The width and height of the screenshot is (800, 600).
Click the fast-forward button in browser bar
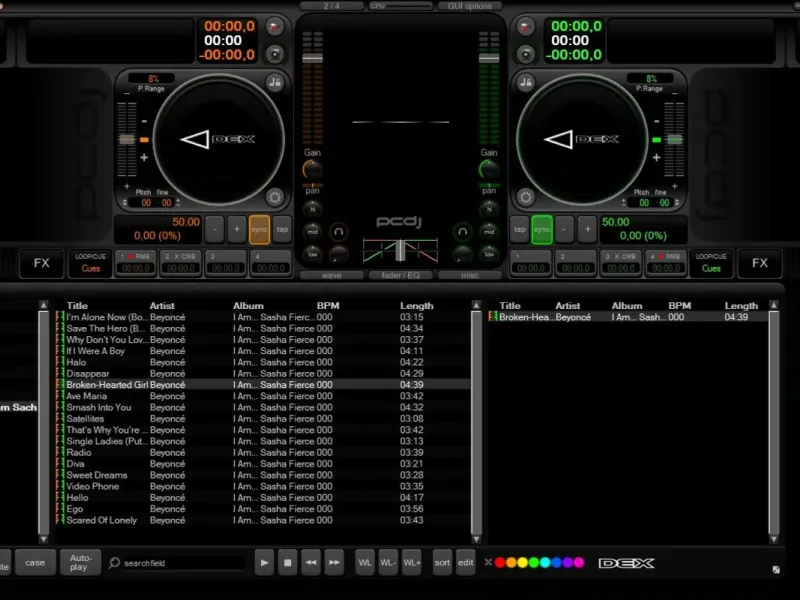click(334, 563)
